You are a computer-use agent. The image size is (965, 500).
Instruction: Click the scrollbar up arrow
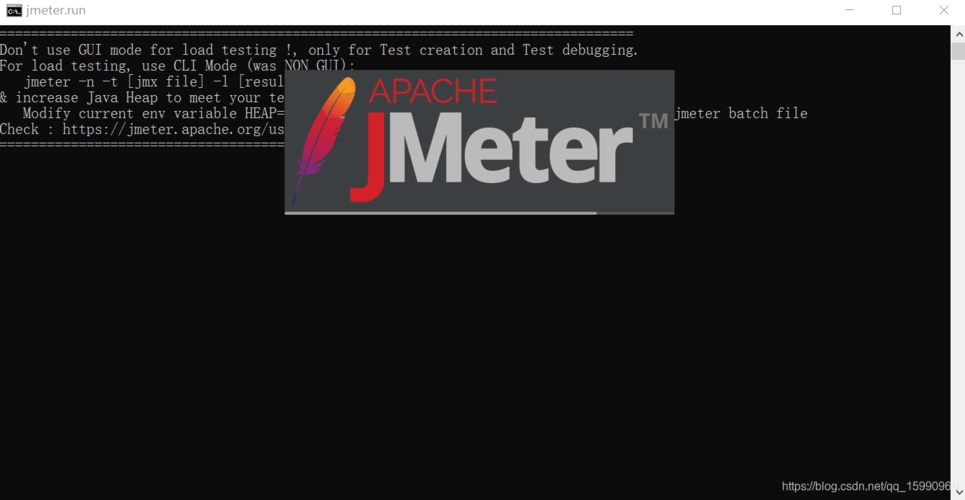click(958, 33)
